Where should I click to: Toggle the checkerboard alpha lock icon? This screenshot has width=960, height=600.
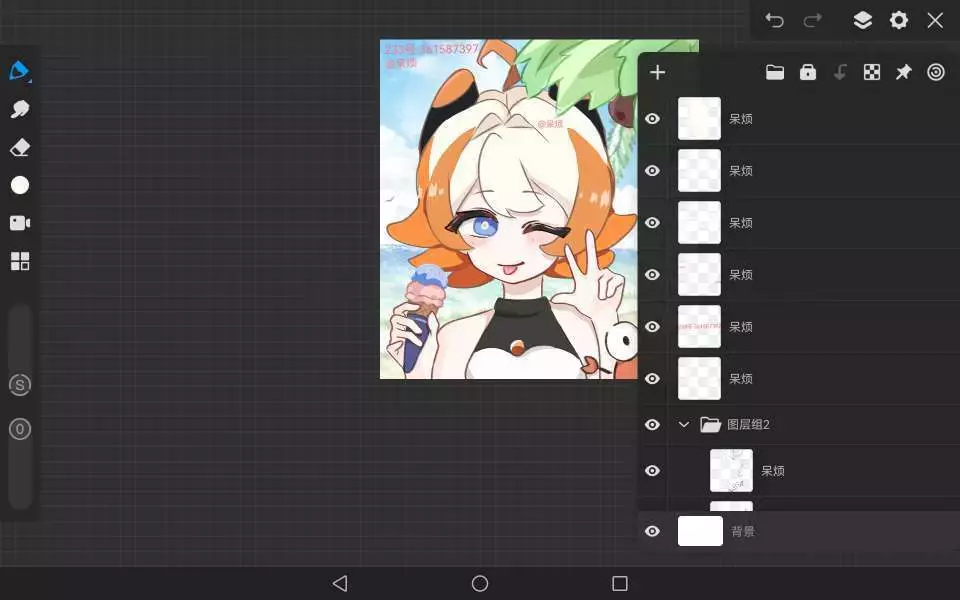click(872, 72)
